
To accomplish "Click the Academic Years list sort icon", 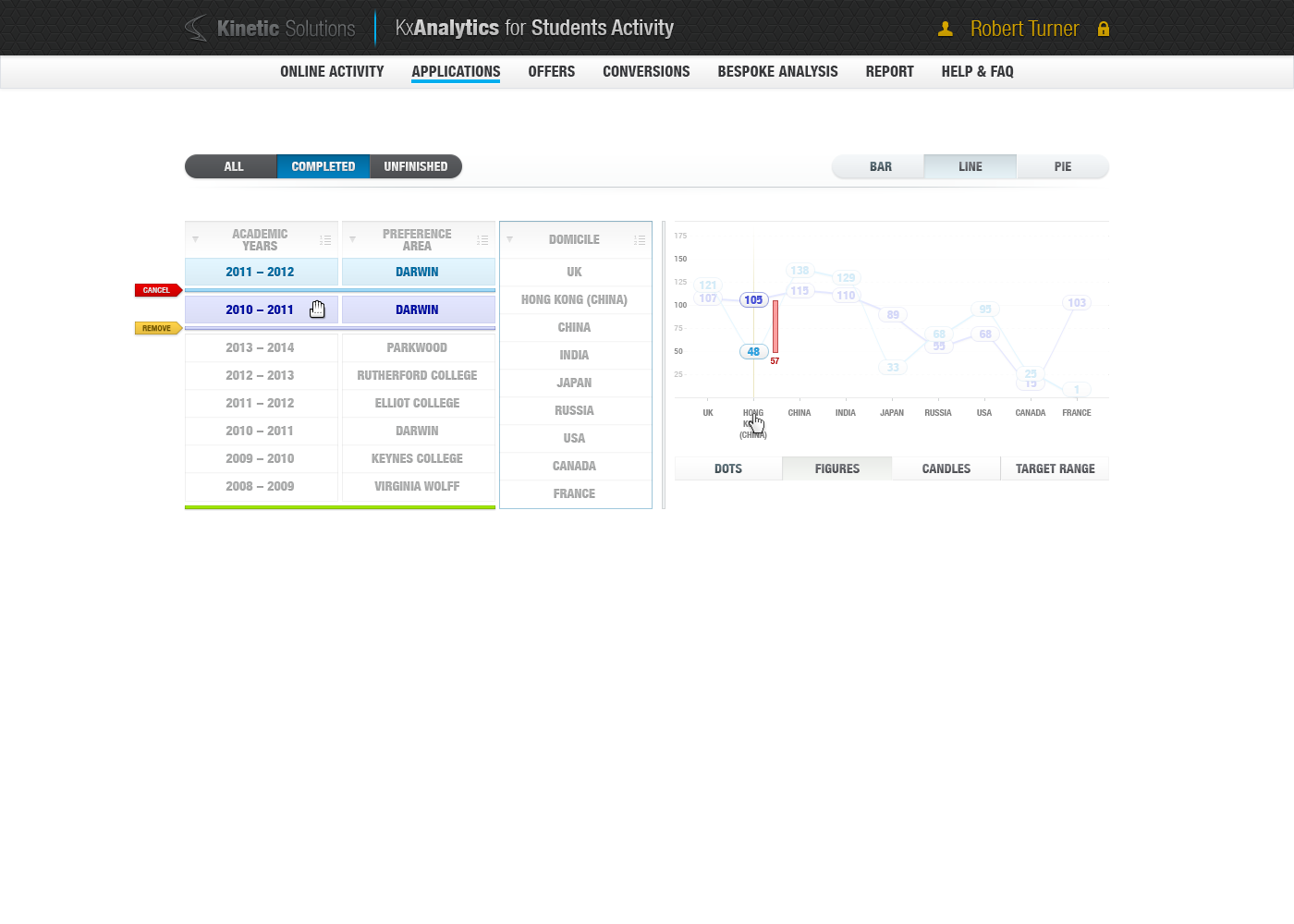I will [x=325, y=240].
